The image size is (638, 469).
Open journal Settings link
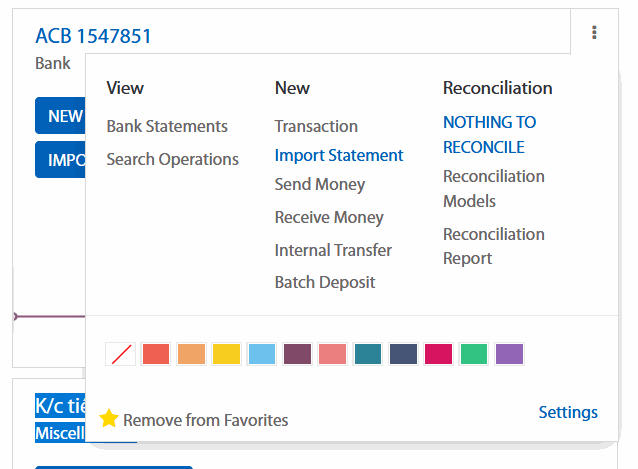(568, 412)
